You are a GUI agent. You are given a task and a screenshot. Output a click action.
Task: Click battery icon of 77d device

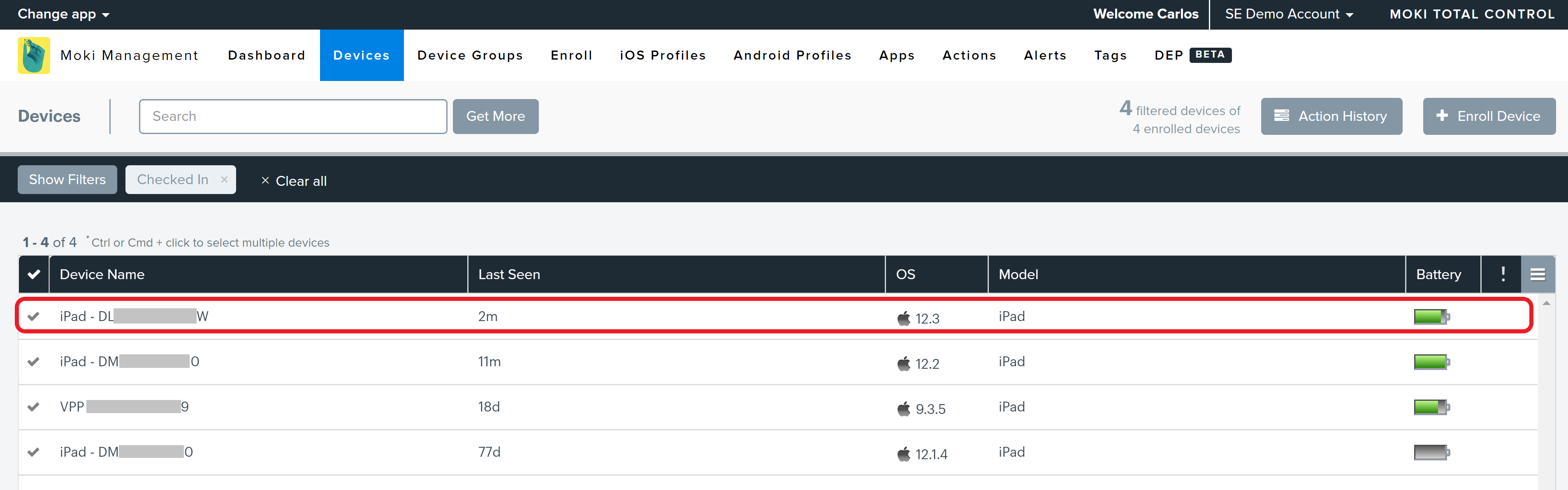click(1431, 452)
